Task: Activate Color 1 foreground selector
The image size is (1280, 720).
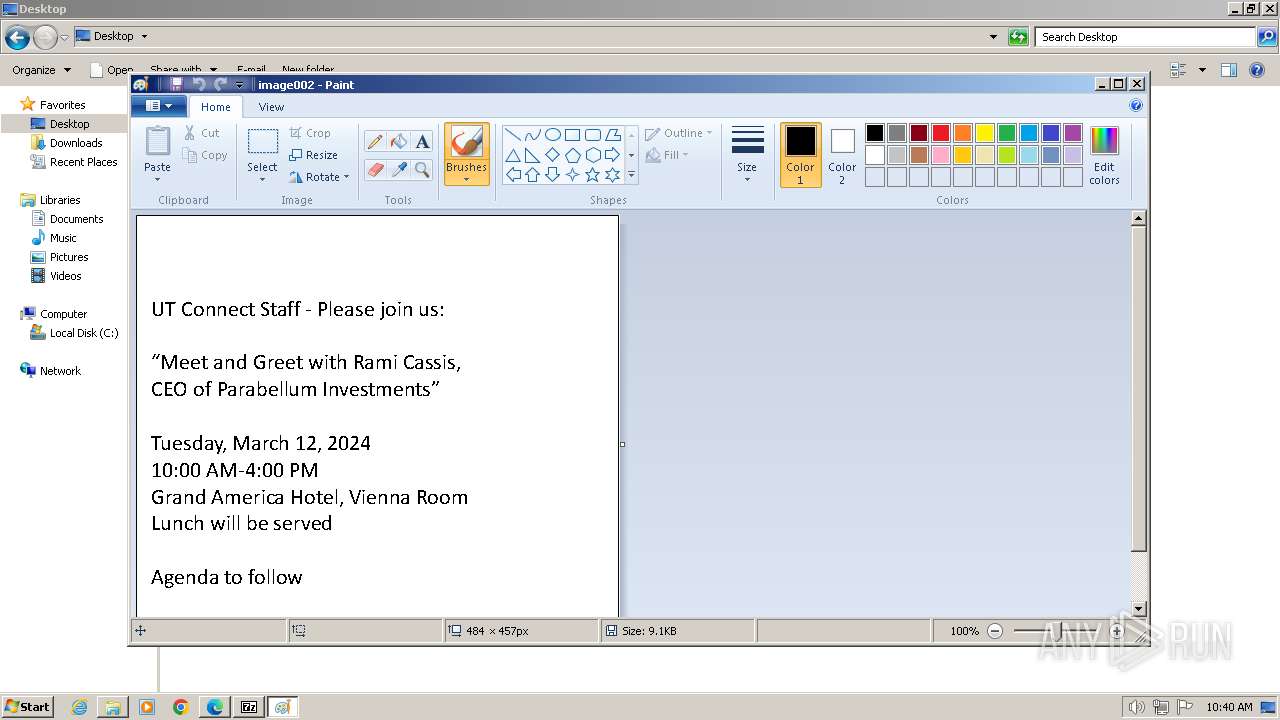Action: coord(800,155)
